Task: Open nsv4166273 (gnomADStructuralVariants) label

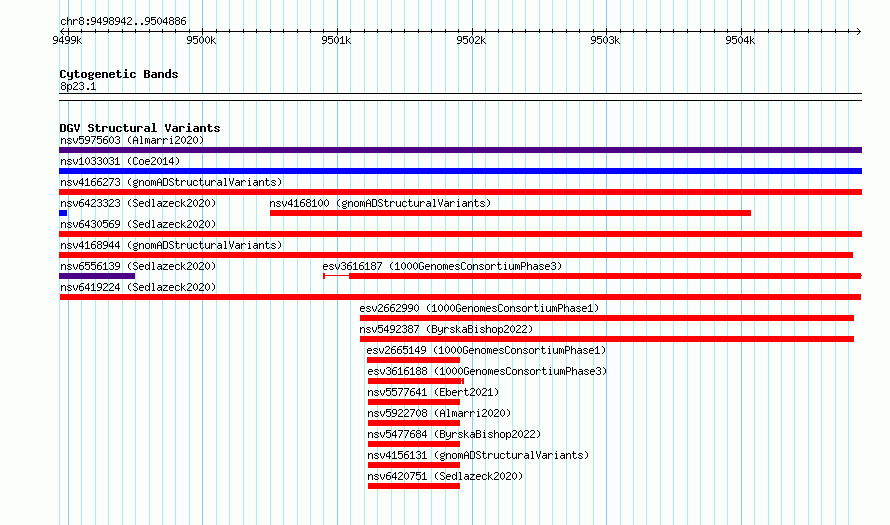Action: pyautogui.click(x=171, y=182)
